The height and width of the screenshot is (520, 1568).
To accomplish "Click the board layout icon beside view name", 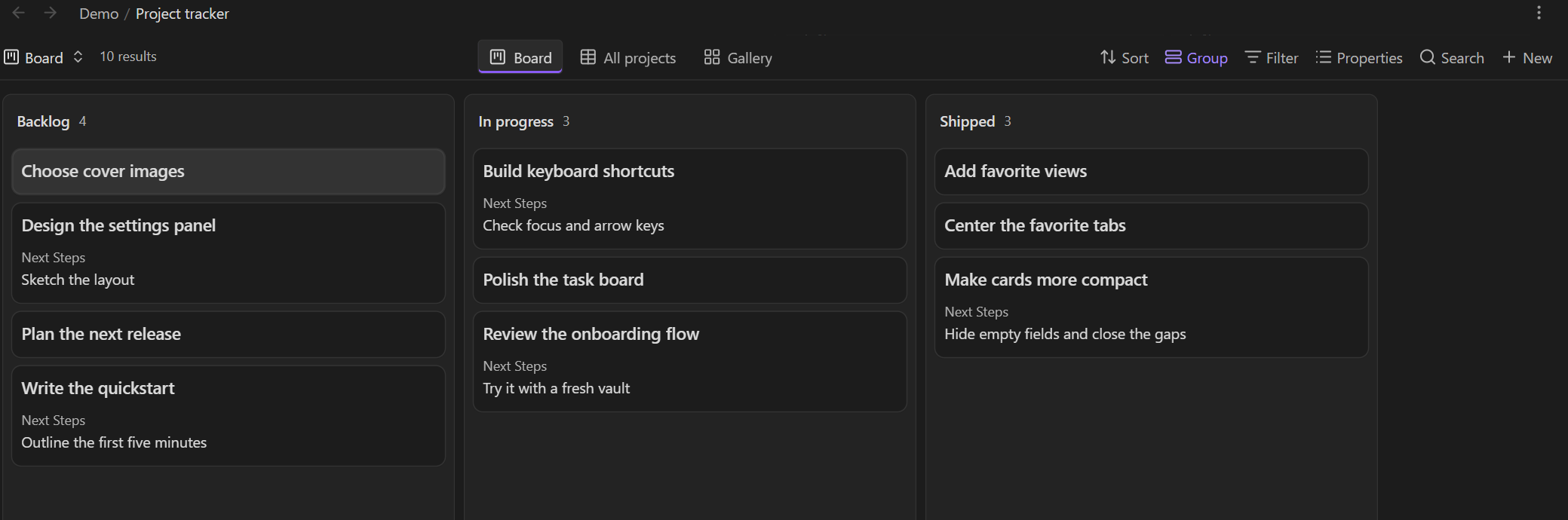I will [11, 57].
